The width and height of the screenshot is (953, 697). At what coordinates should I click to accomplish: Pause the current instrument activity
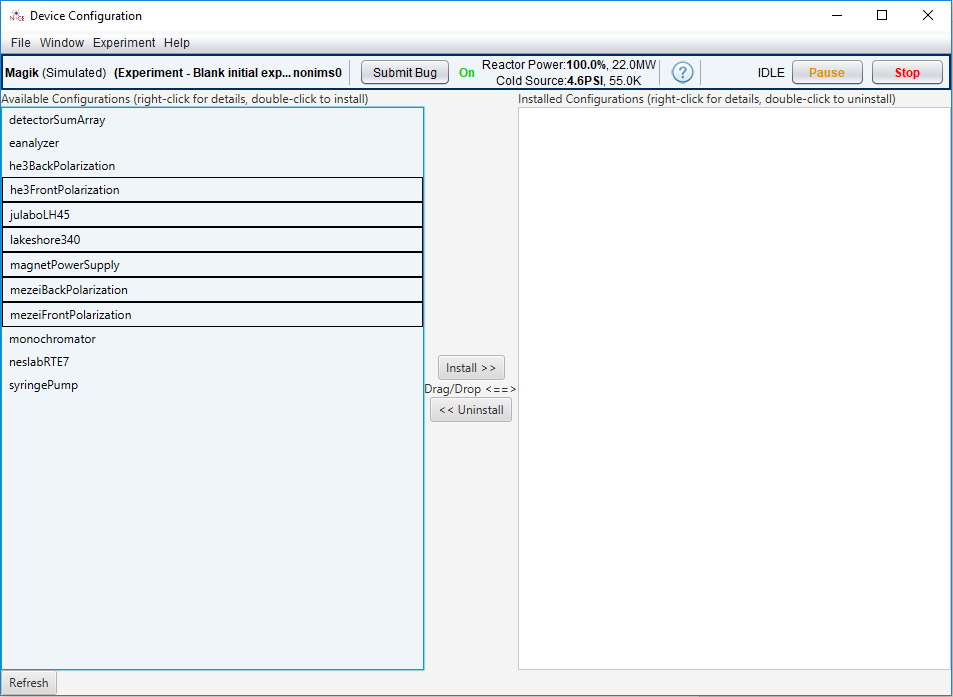(827, 72)
